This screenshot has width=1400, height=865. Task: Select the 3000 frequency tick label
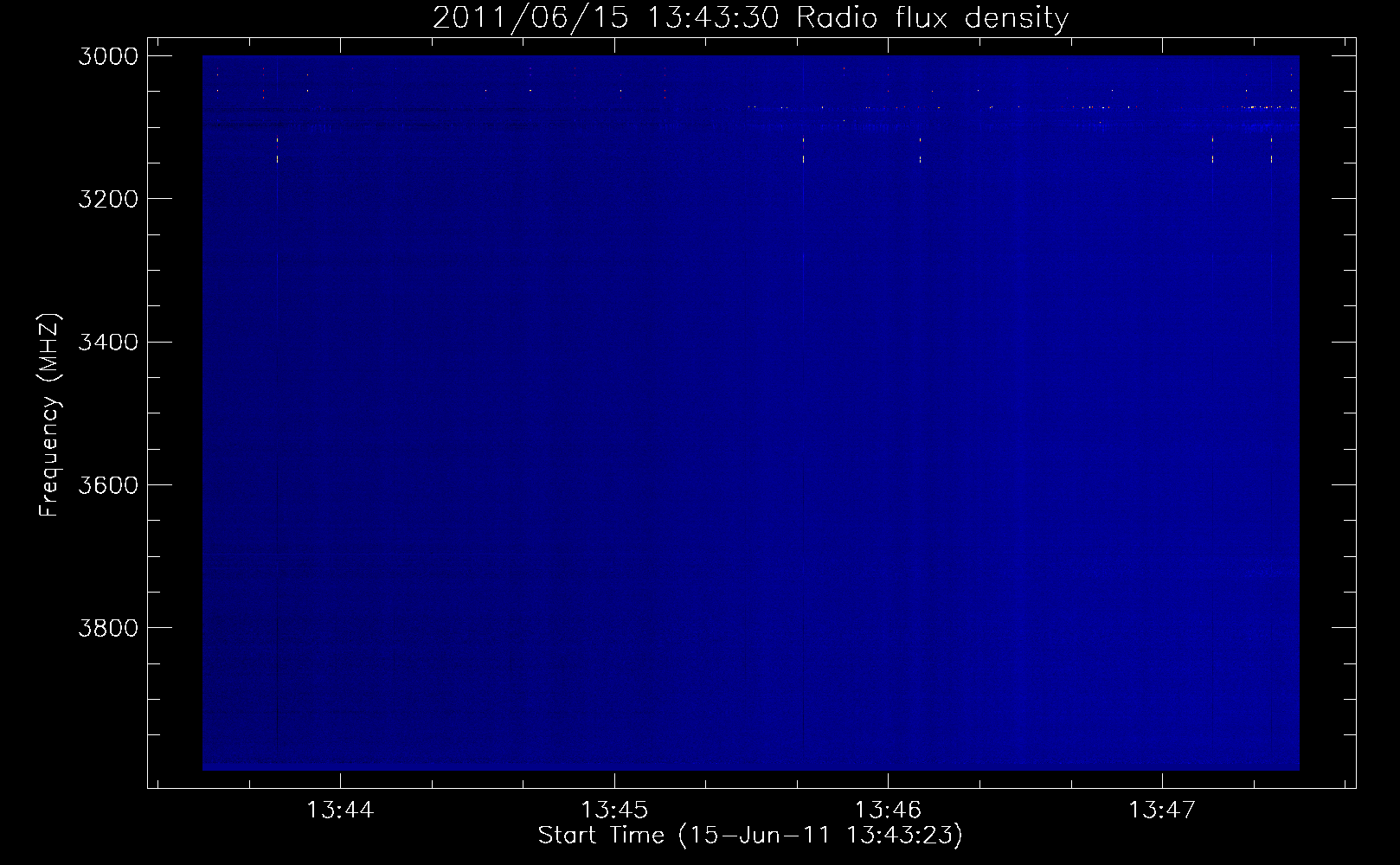(108, 56)
